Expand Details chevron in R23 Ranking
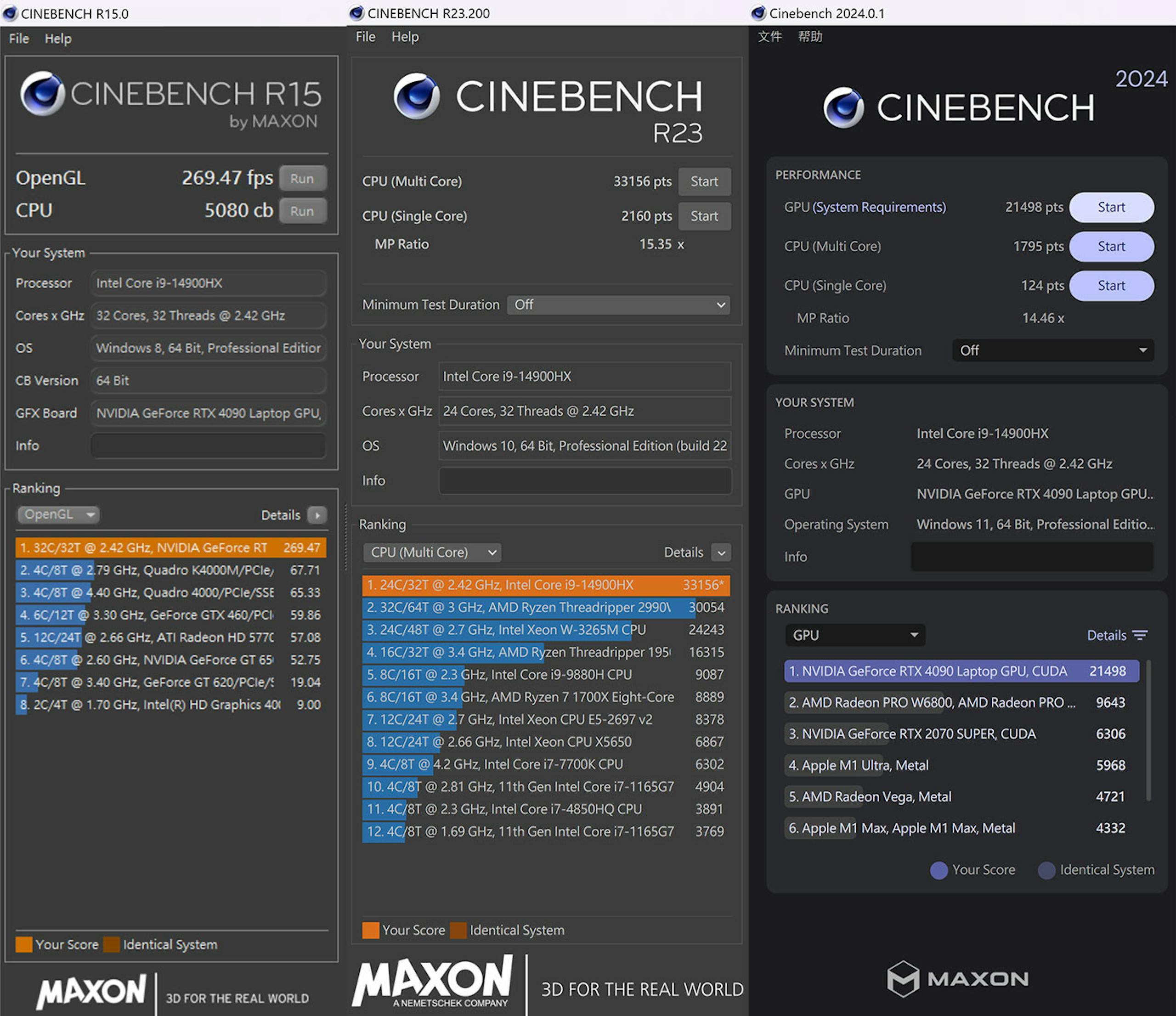 pos(721,552)
